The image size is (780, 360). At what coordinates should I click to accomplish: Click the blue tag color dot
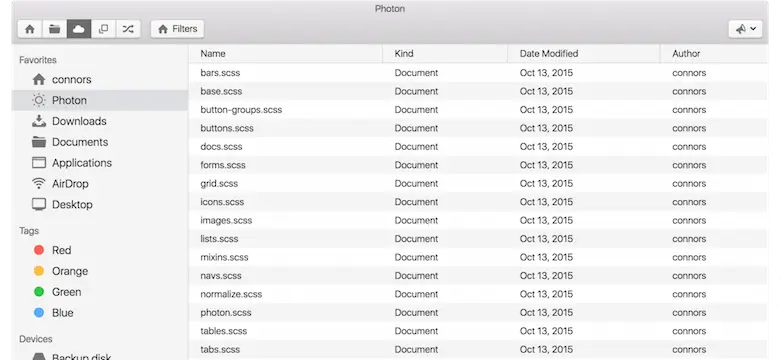39,313
